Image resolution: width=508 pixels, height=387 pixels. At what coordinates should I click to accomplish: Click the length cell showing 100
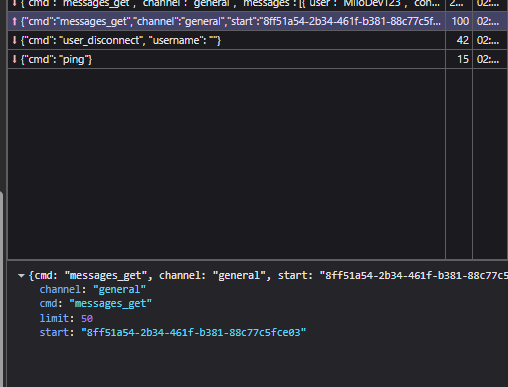coord(459,21)
